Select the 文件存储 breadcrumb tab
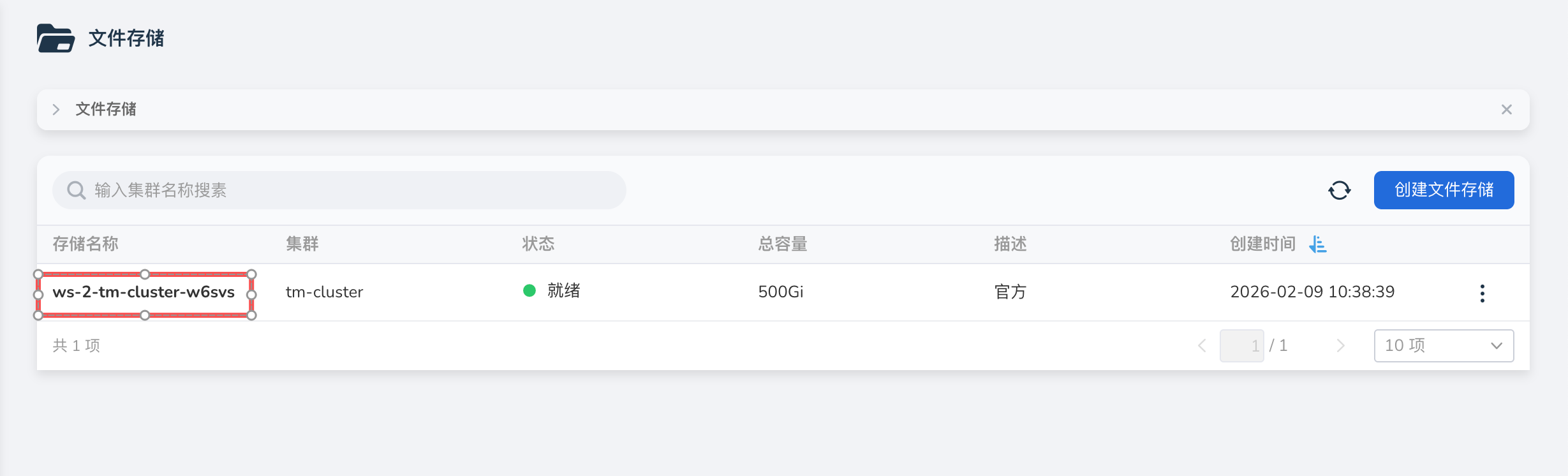Image resolution: width=1568 pixels, height=476 pixels. 106,109
